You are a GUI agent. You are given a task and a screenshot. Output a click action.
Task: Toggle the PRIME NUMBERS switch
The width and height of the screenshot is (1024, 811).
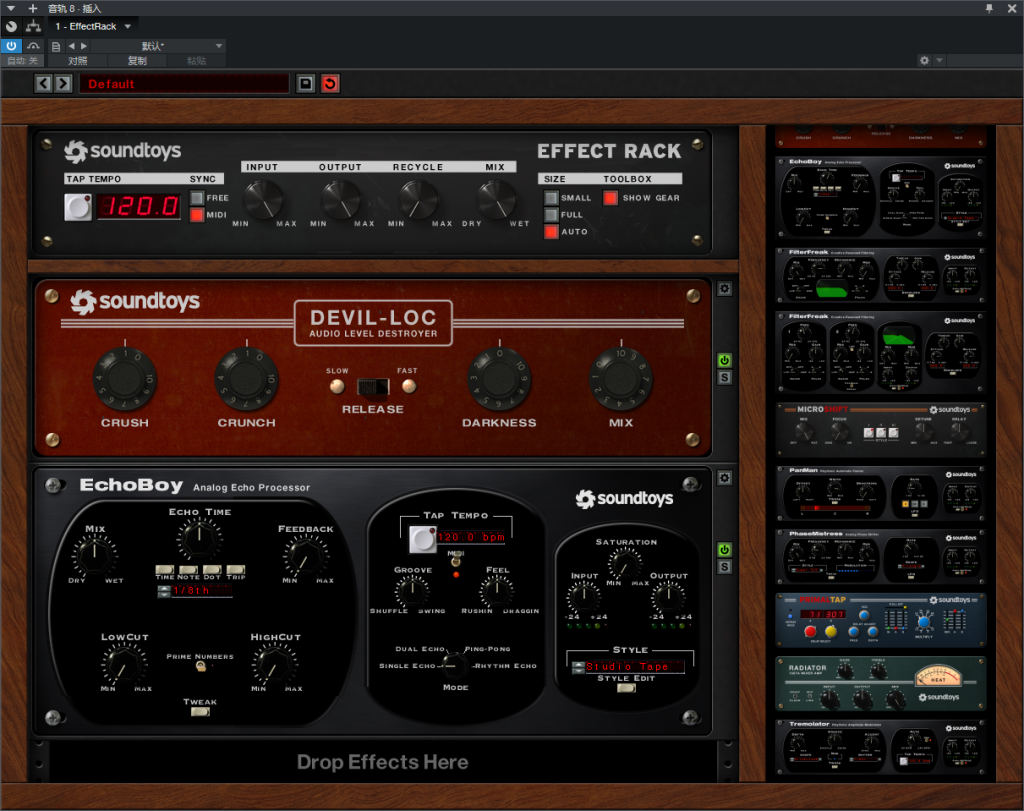200,666
